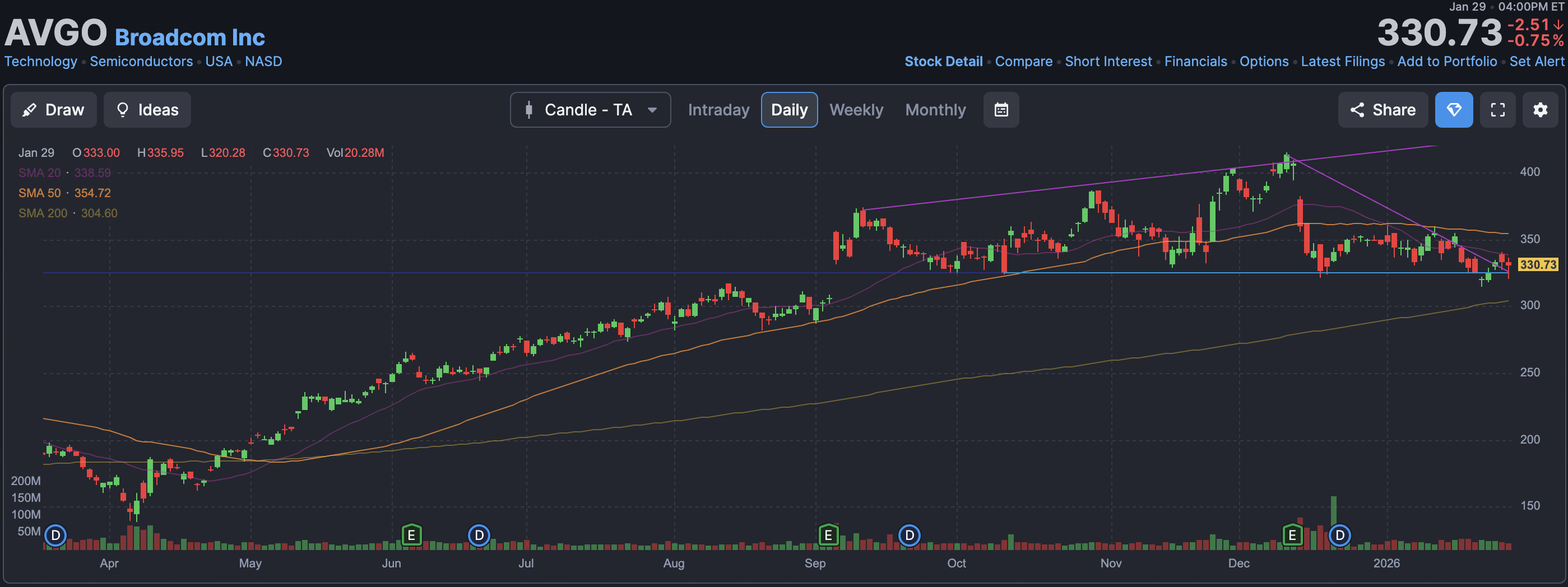Click the earnings marker in mid December

tap(1292, 535)
